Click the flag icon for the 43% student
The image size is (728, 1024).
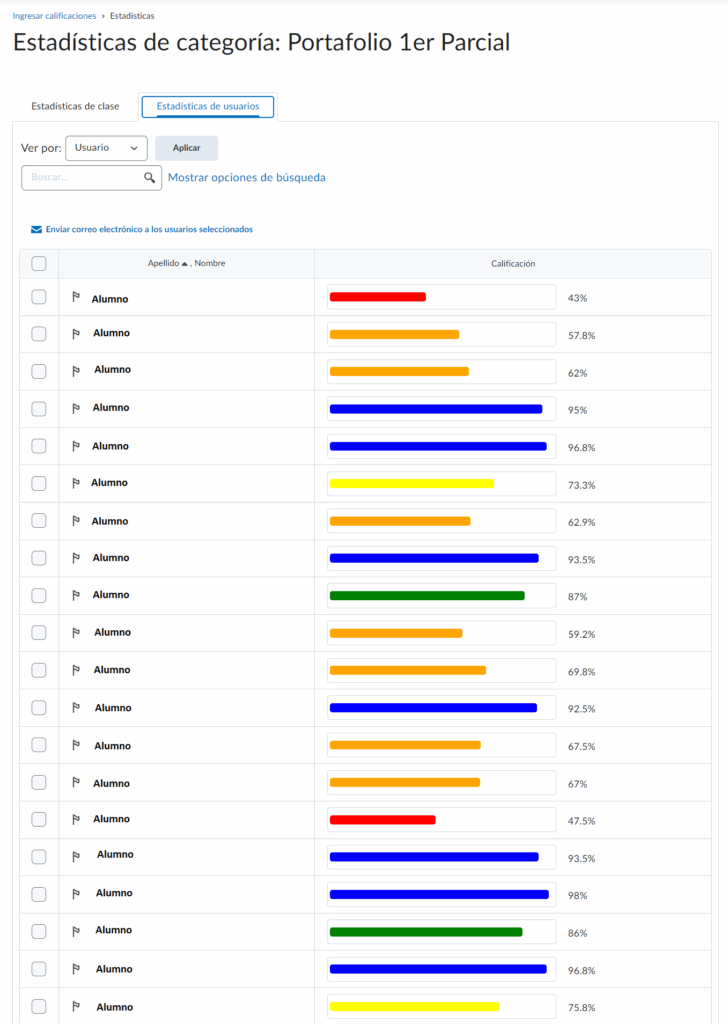[x=76, y=297]
